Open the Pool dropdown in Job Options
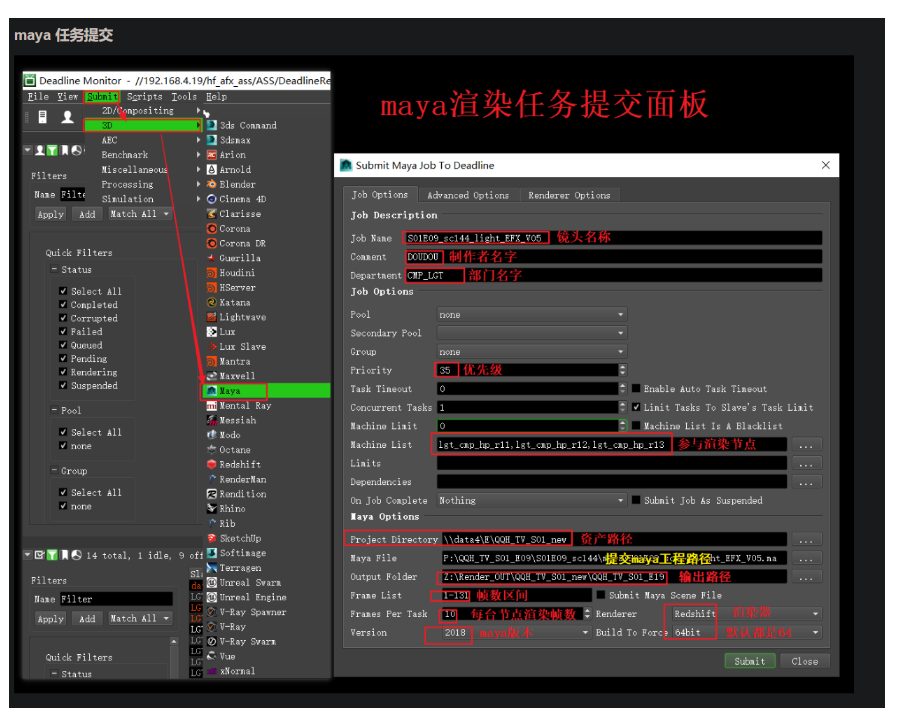The image size is (911, 715). (x=530, y=315)
